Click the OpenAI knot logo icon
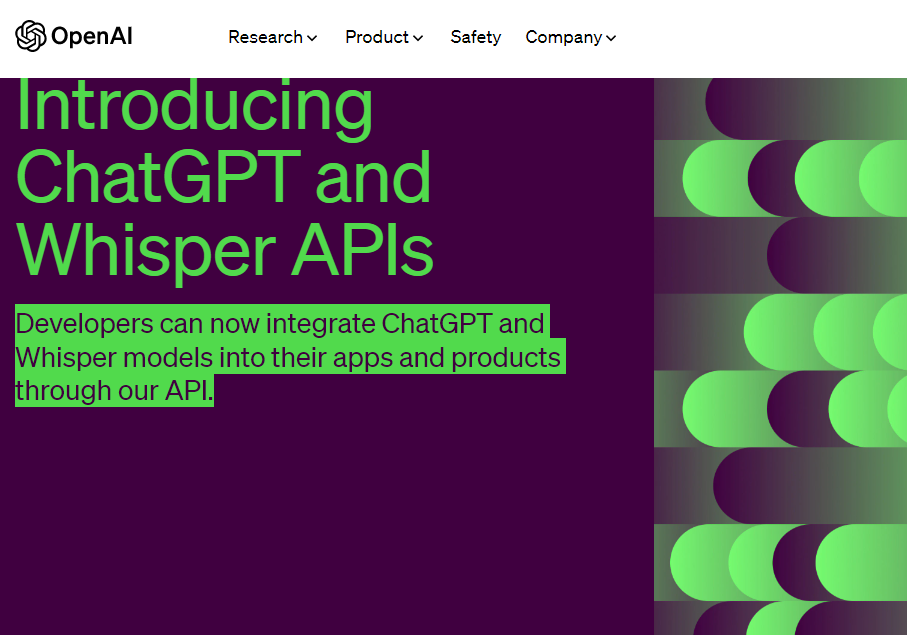907x635 pixels. 31,36
